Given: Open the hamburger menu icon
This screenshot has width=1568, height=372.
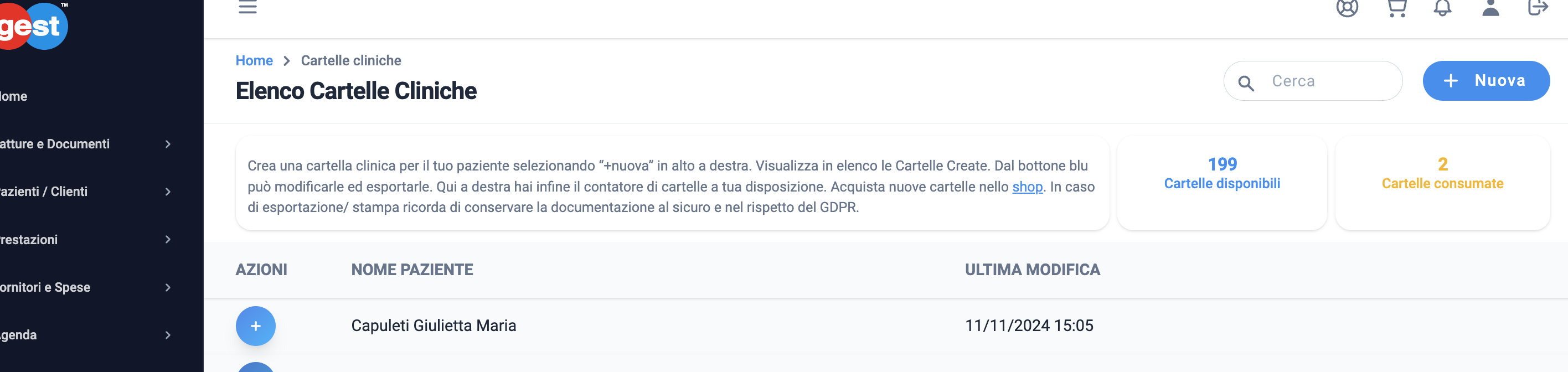Looking at the screenshot, I should [247, 7].
